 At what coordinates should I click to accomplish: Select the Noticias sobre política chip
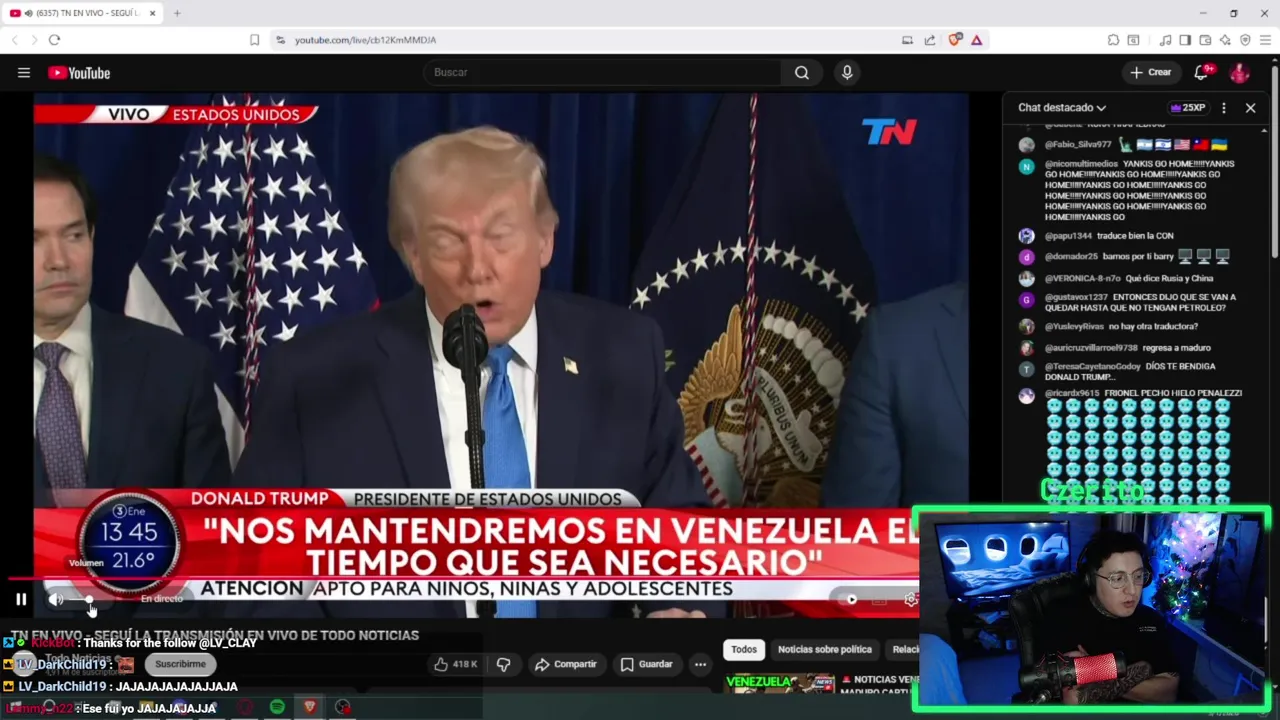tap(825, 649)
